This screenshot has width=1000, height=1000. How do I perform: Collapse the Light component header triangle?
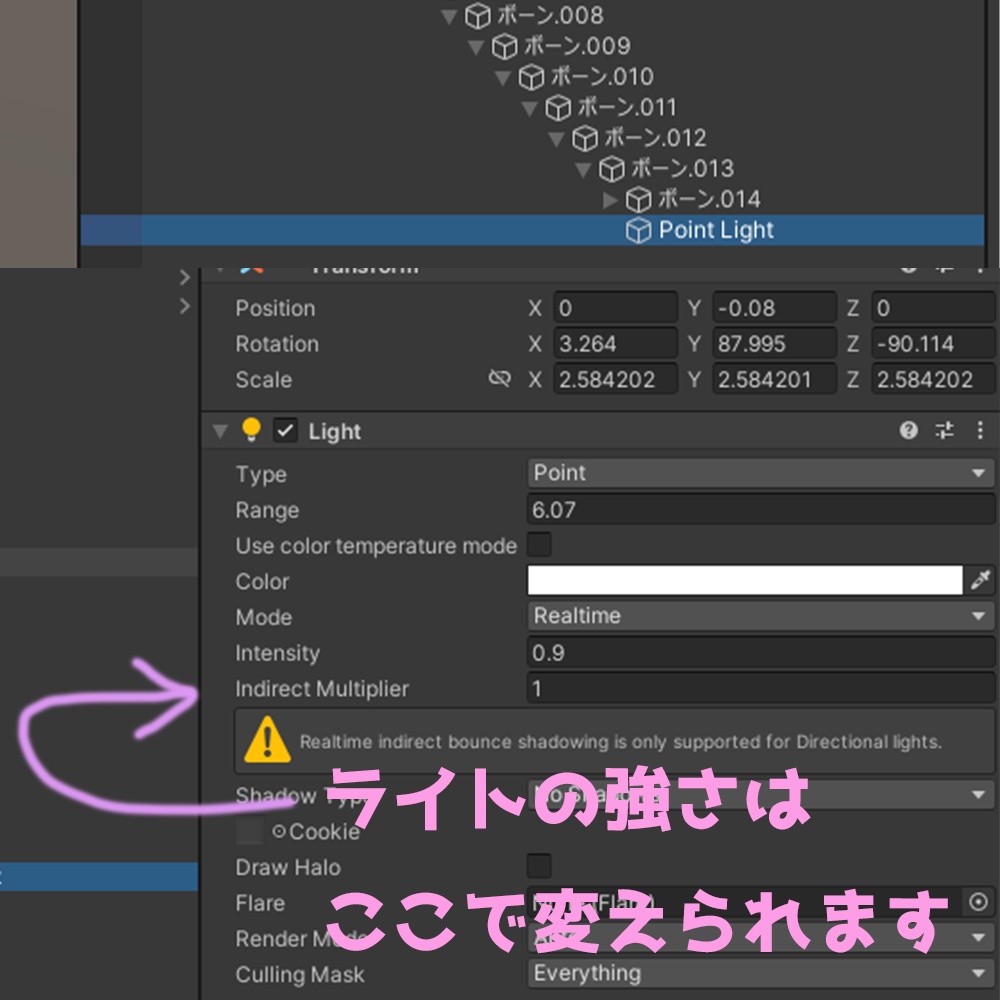(220, 431)
